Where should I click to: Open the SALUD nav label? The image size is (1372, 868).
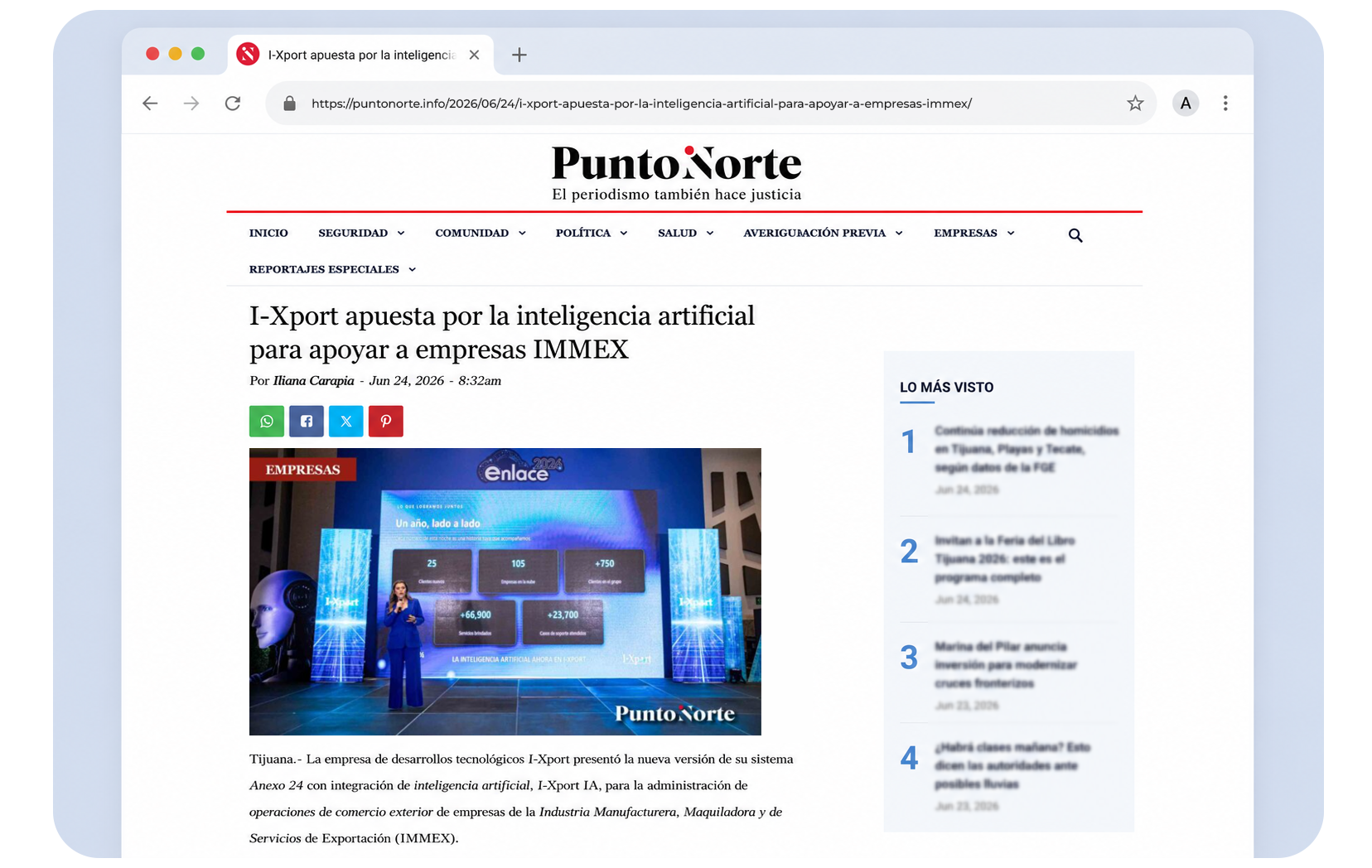[x=677, y=234]
